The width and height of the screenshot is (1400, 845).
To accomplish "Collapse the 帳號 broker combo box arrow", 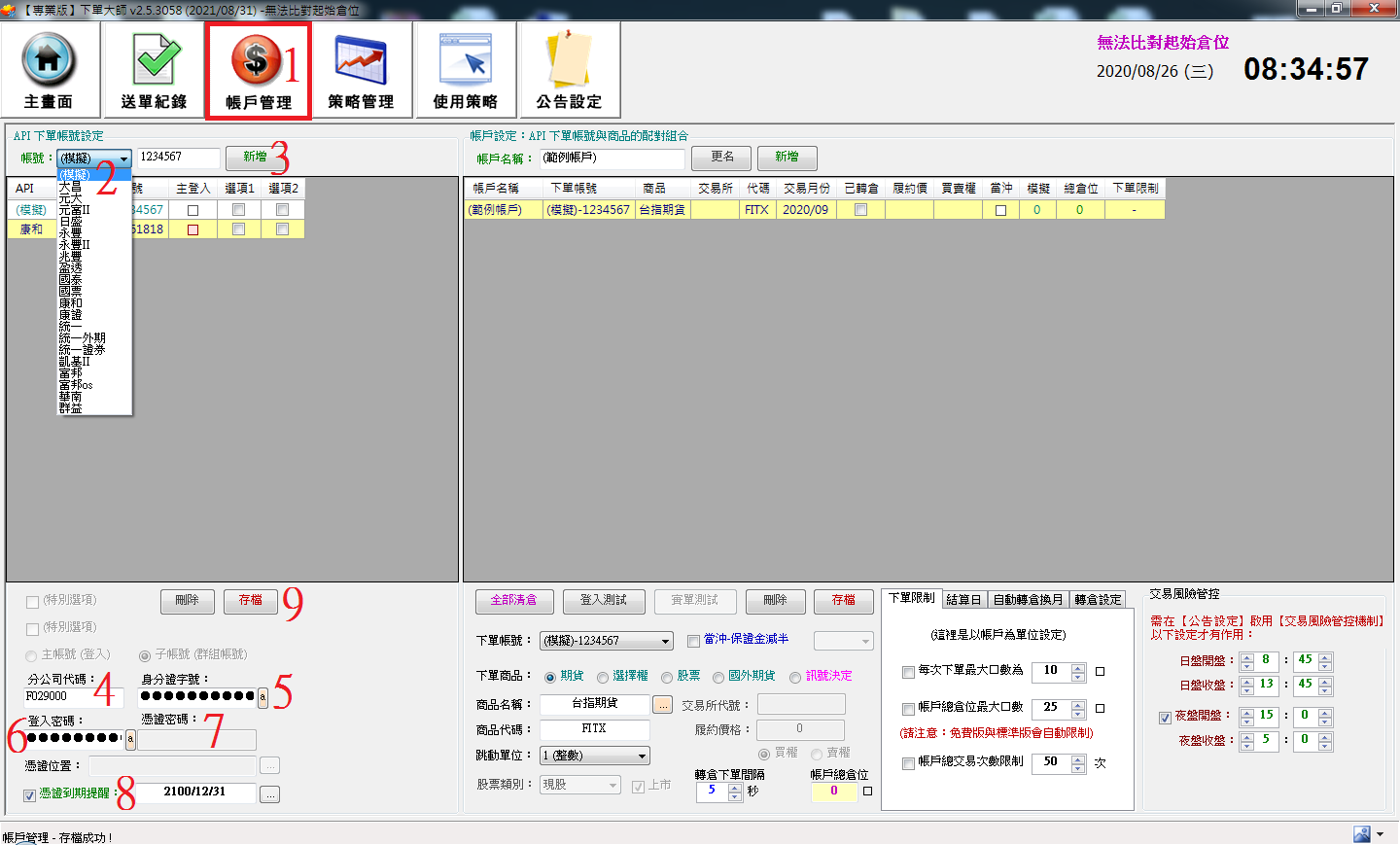I will tap(123, 158).
